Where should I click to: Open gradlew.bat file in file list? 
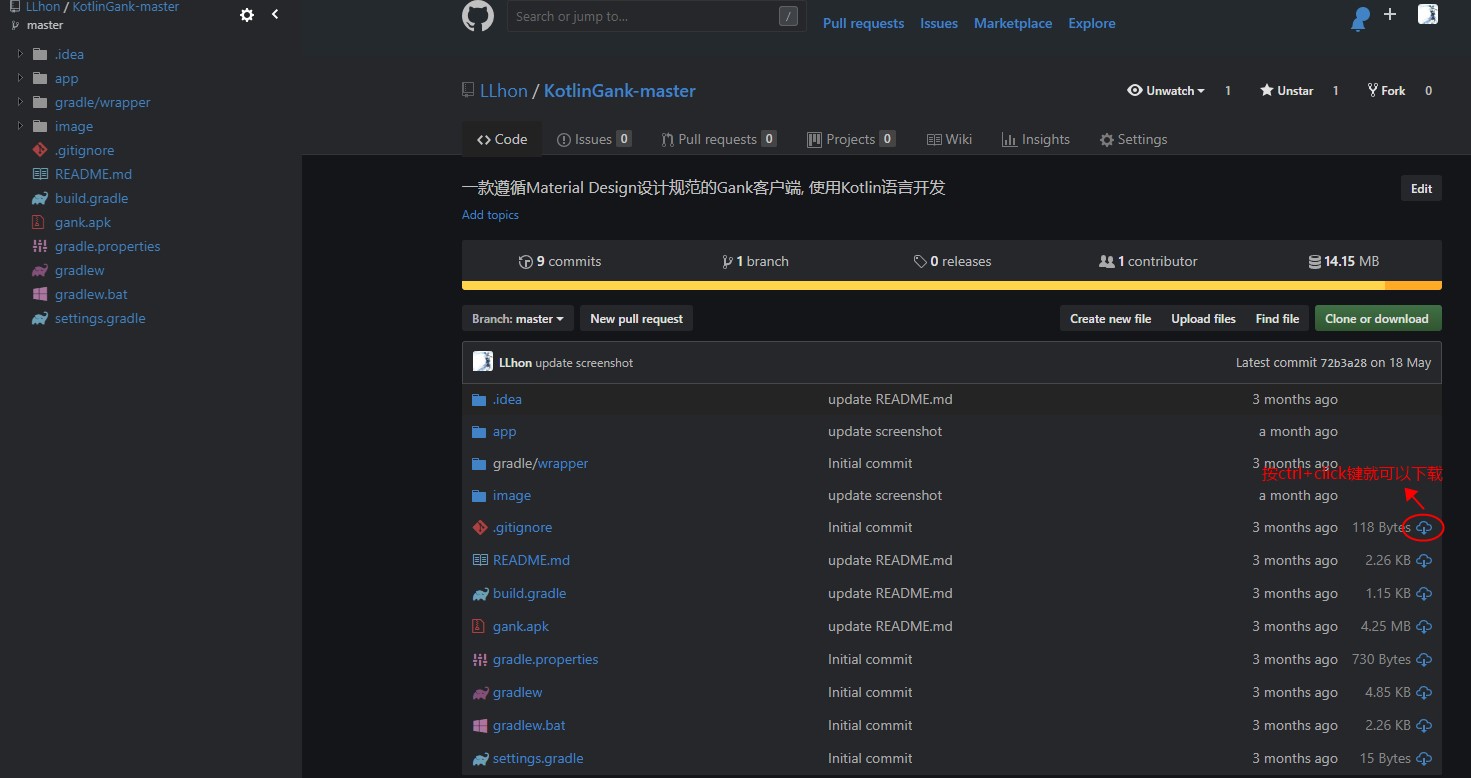(x=529, y=725)
